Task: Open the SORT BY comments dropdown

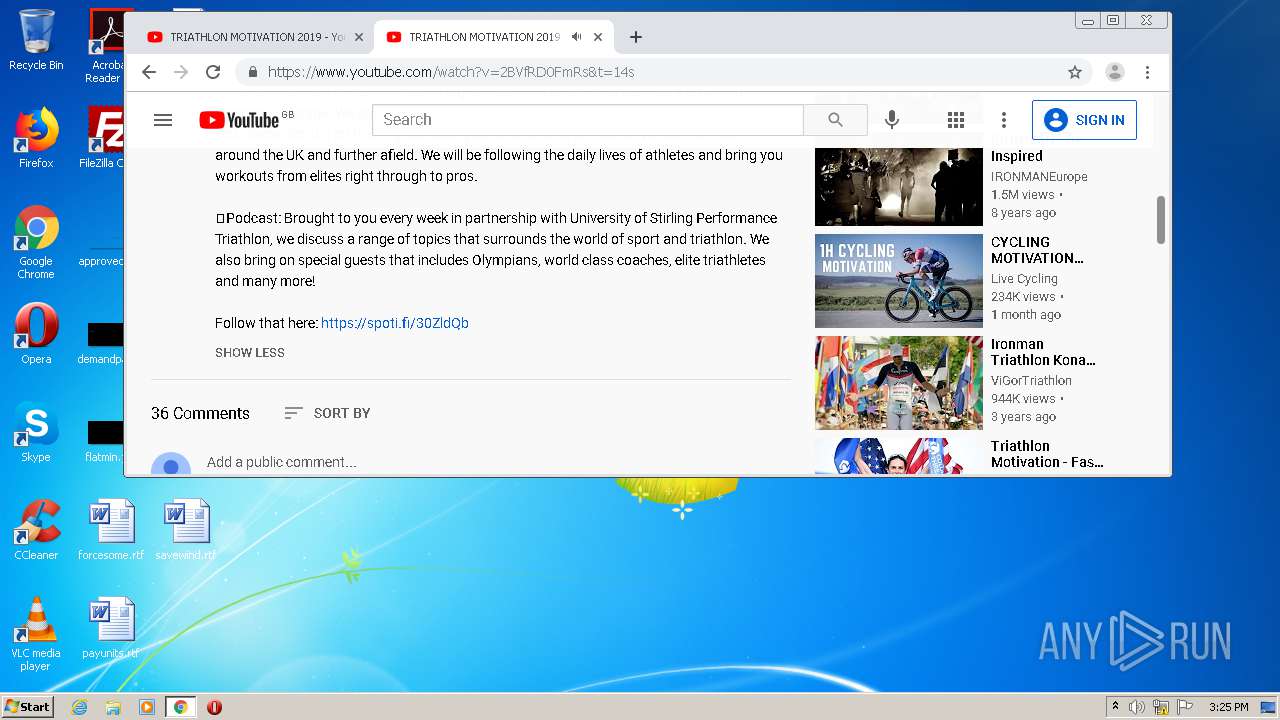Action: click(x=327, y=413)
